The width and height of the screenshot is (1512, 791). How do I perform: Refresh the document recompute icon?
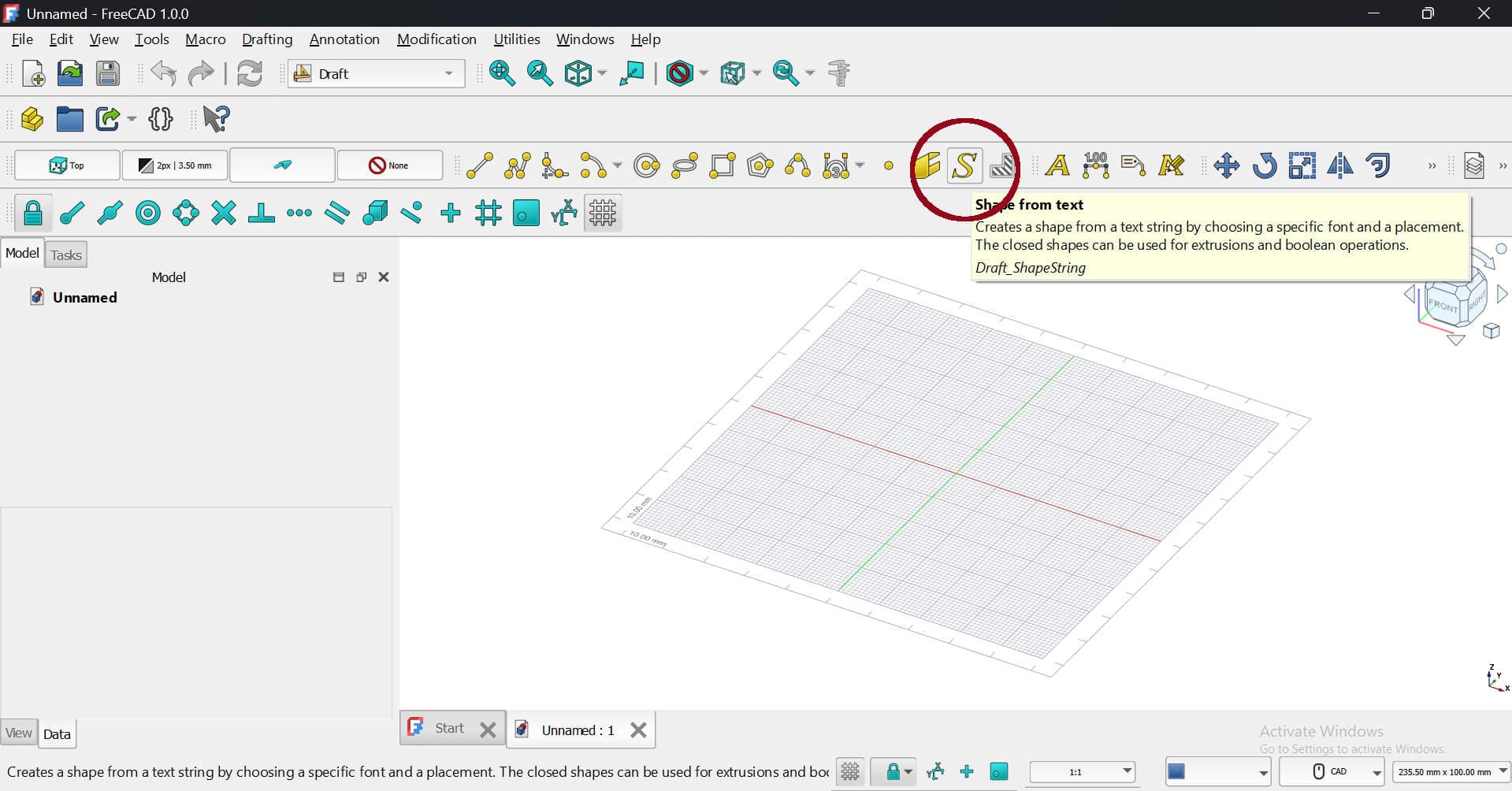tap(250, 73)
